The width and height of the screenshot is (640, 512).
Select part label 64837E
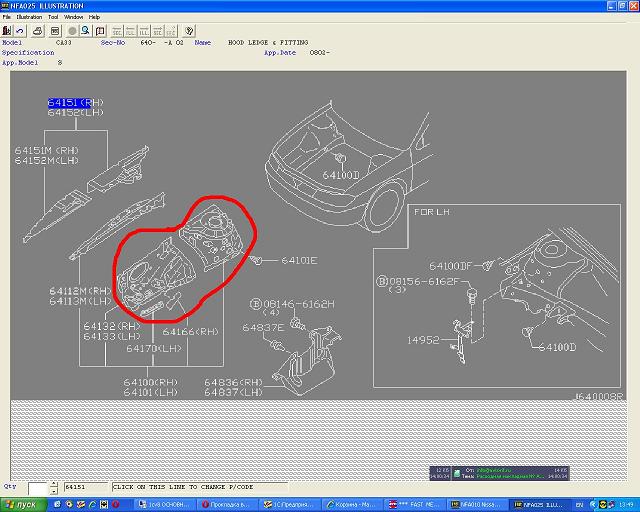[260, 327]
